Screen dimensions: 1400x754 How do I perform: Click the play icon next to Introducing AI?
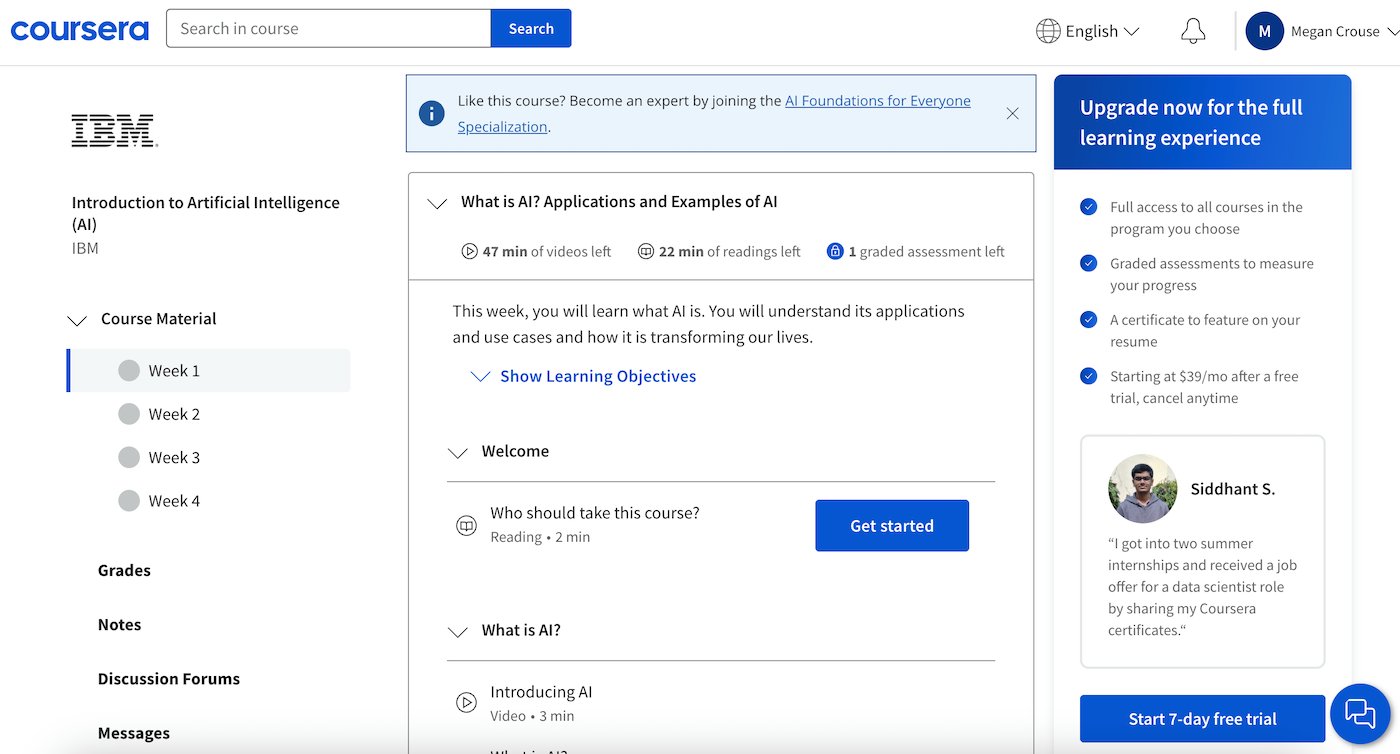tap(466, 702)
